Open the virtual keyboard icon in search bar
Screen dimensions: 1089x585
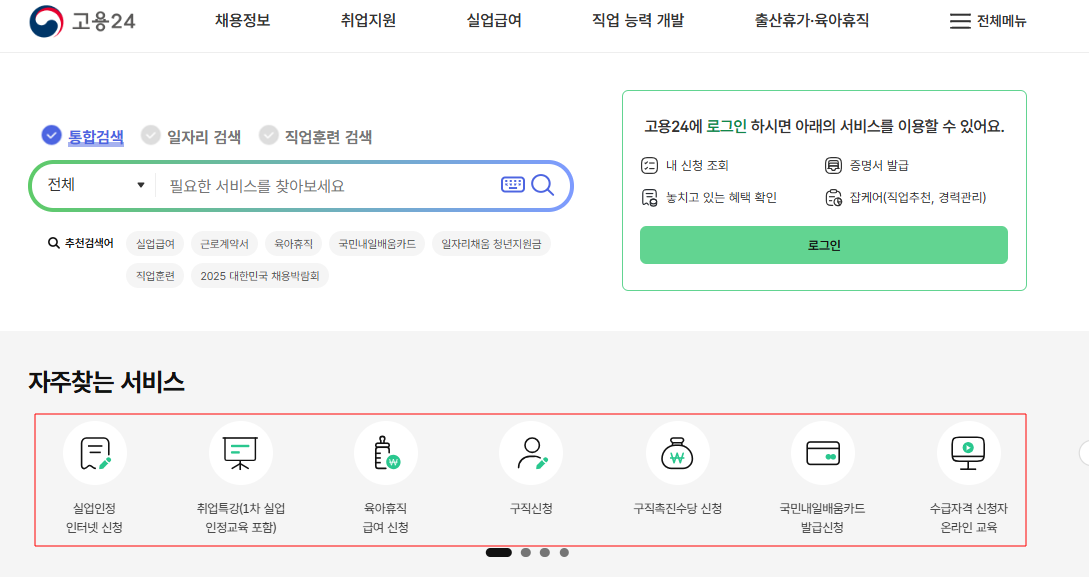pos(513,184)
